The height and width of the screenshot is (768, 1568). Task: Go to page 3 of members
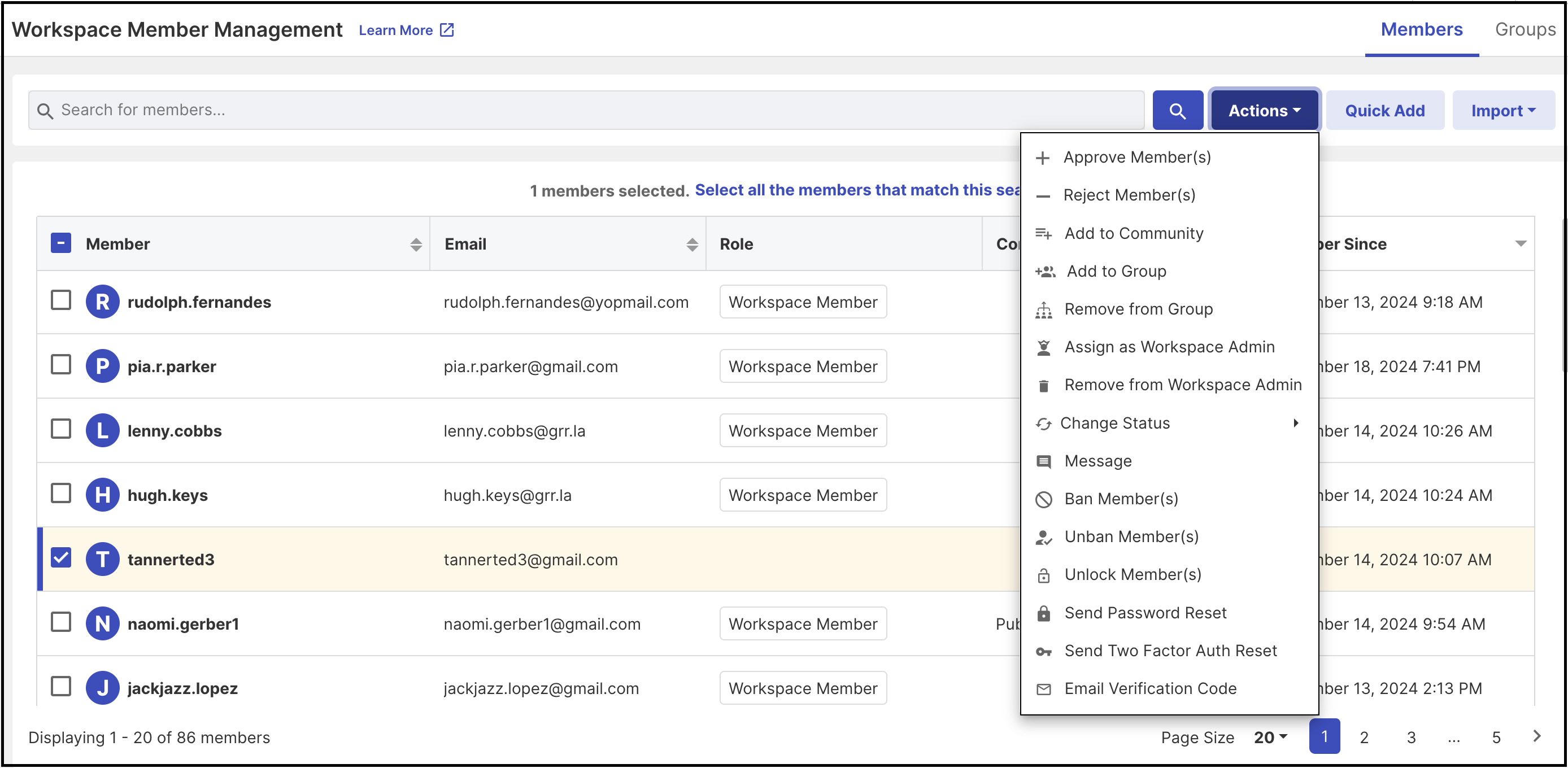(1411, 737)
